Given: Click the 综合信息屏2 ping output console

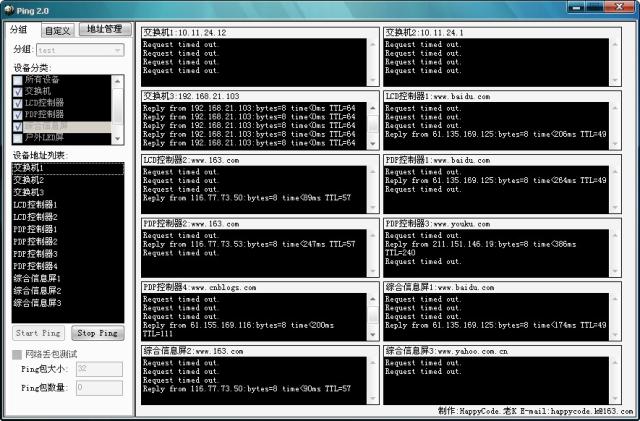Looking at the screenshot, I should pyautogui.click(x=254, y=381).
